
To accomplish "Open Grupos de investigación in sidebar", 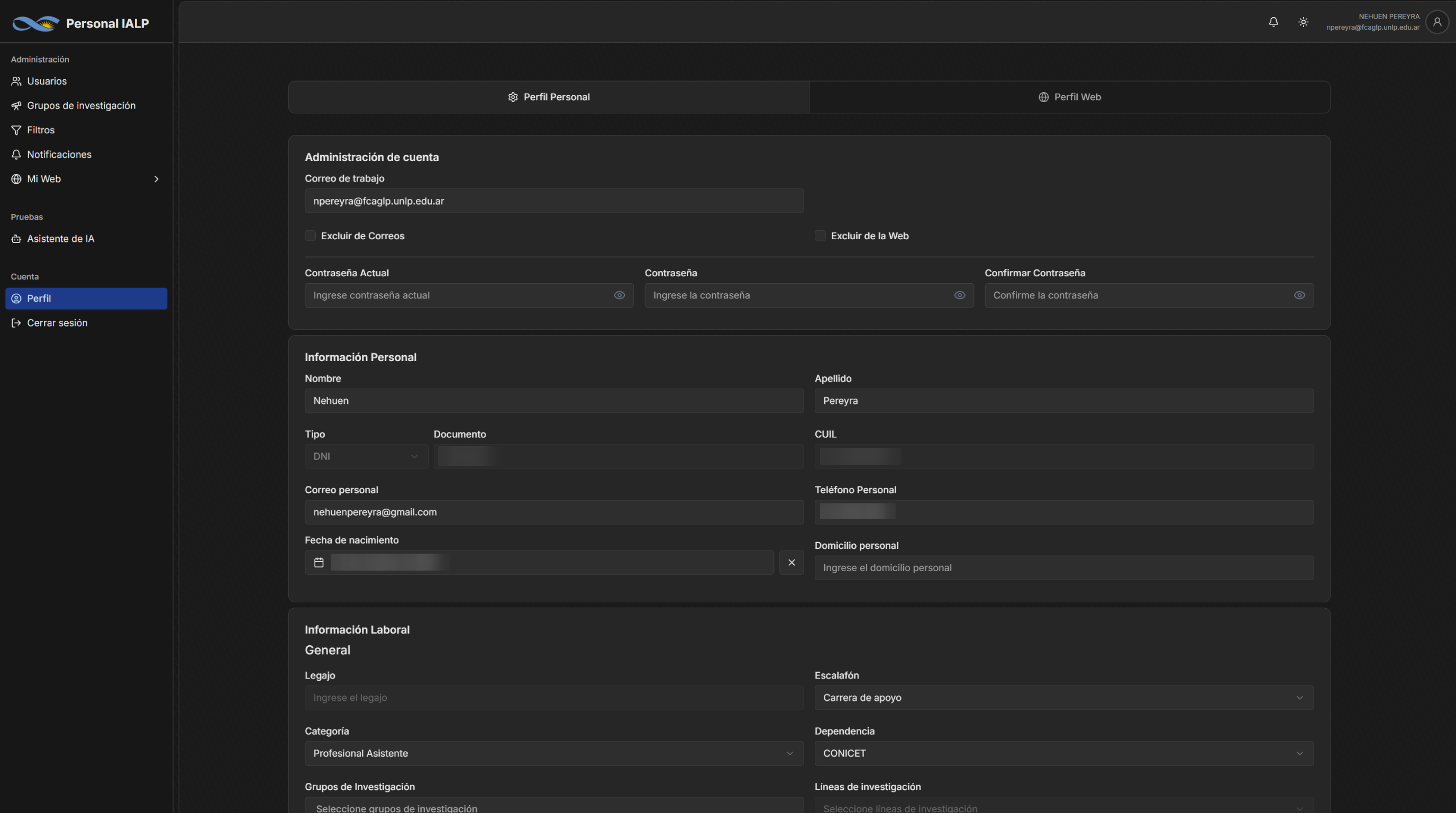I will click(86, 106).
